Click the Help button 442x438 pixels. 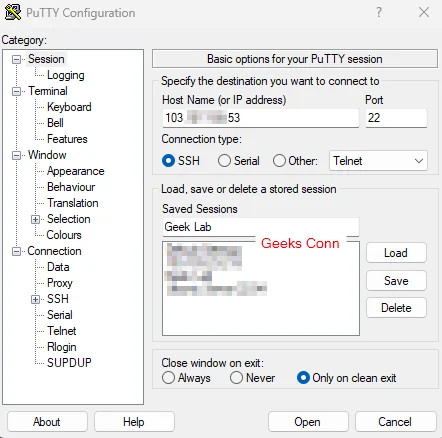134,422
